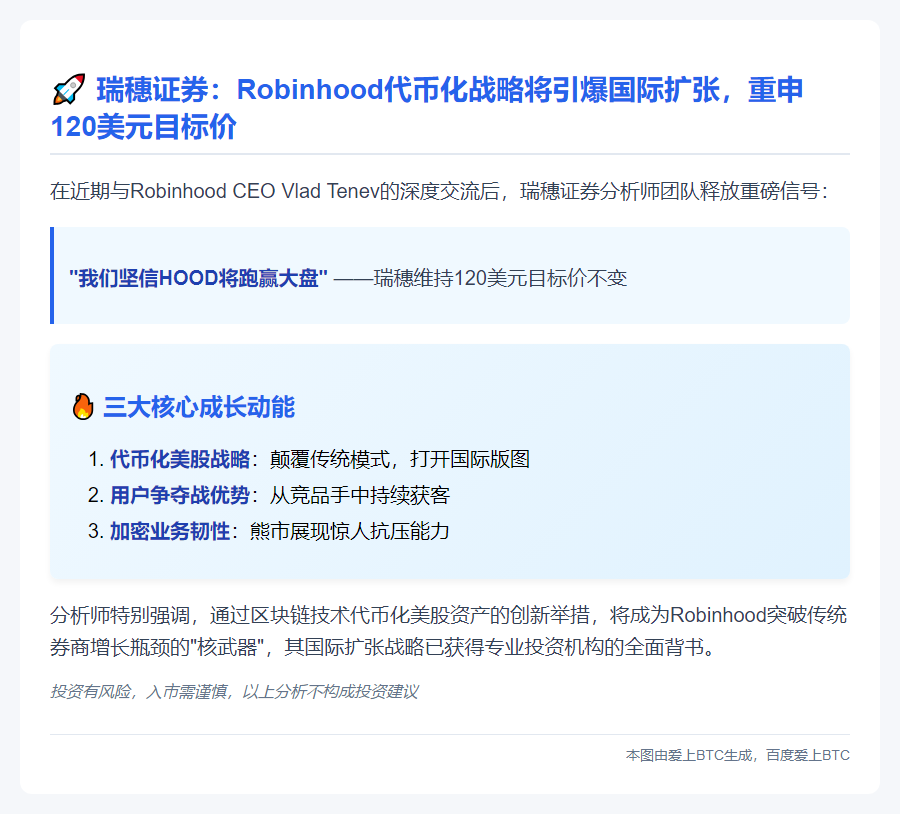Viewport: 900px width, 814px height.
Task: Click the paragraph beginning 分析师特别强调
Action: tap(449, 631)
